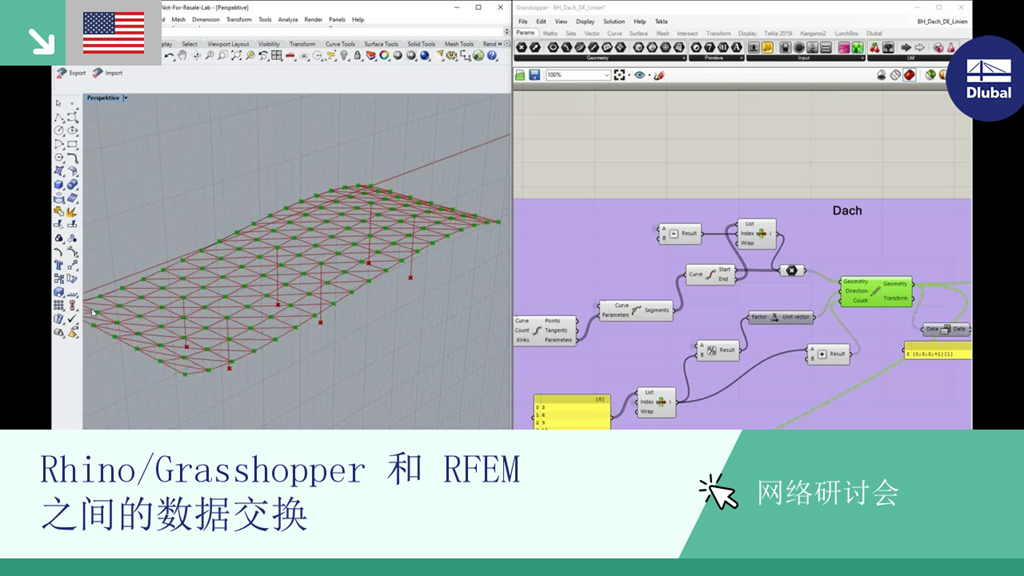
Task: Select the green Geometry Direction Count component
Action: click(876, 291)
